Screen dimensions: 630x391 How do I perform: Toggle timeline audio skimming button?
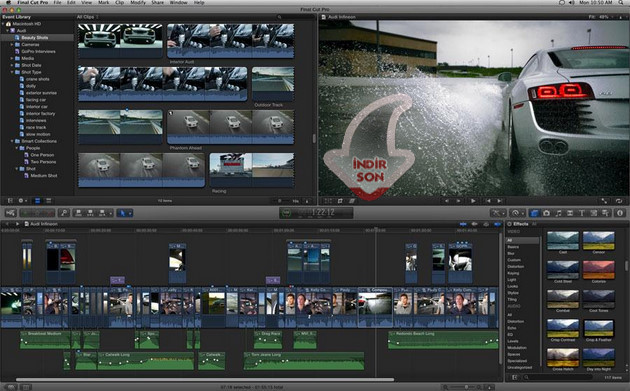click(x=475, y=224)
